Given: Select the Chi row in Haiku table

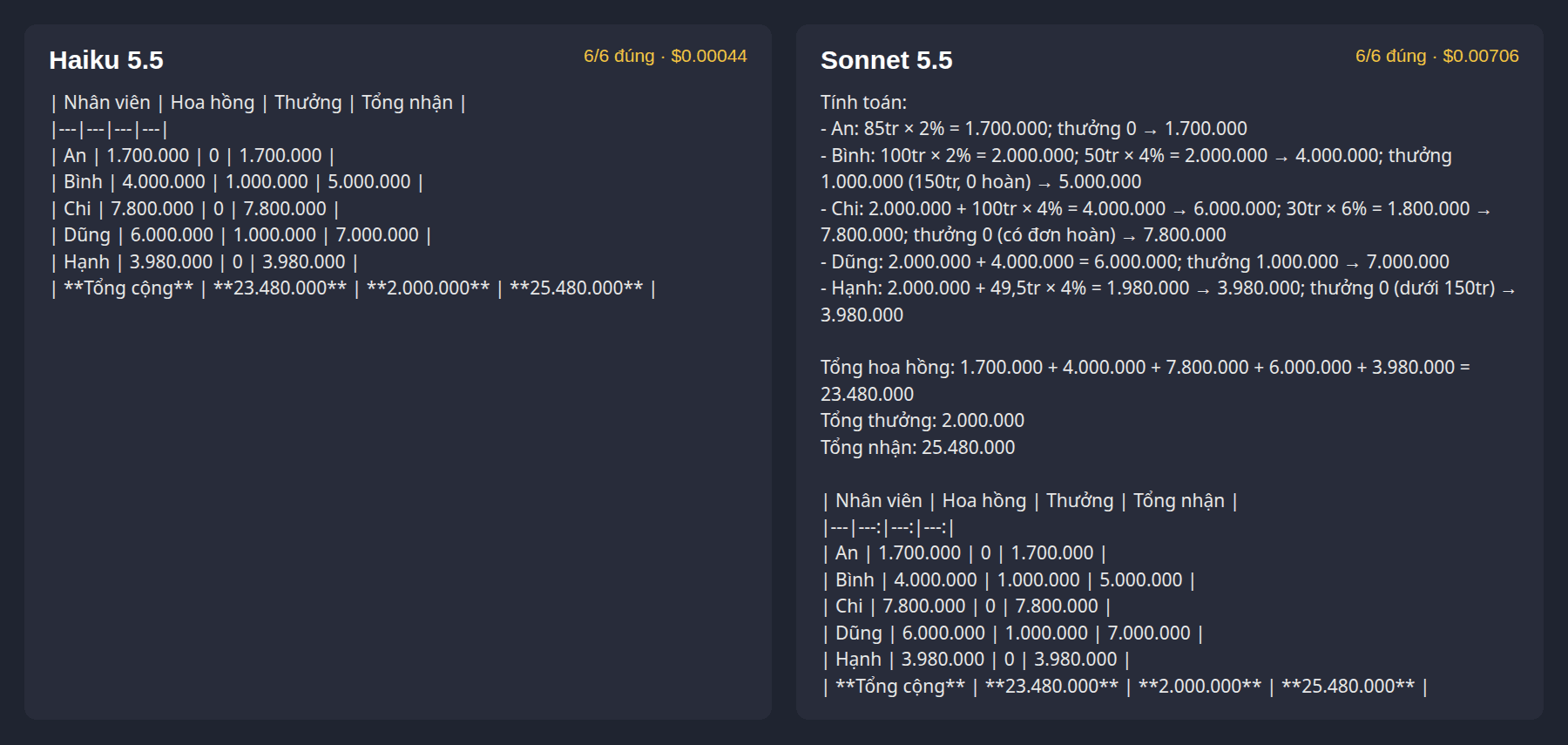Looking at the screenshot, I should (195, 209).
